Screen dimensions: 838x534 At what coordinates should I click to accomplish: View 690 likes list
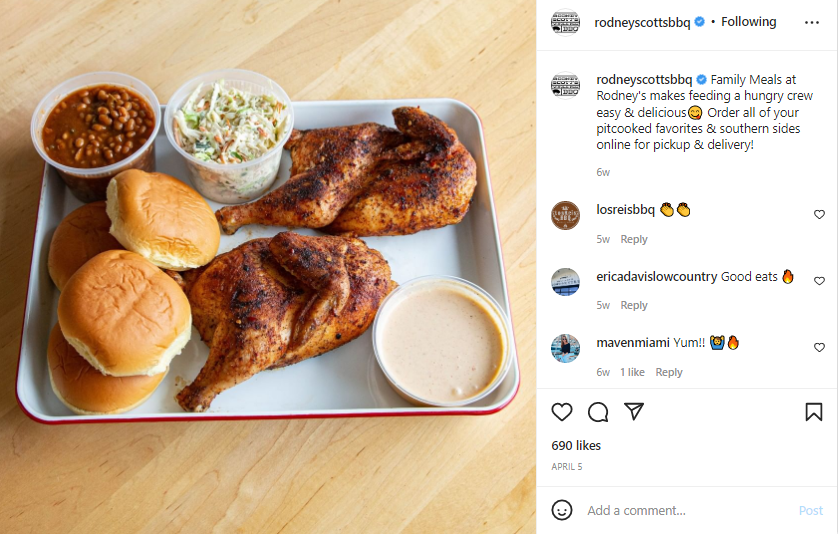576,445
